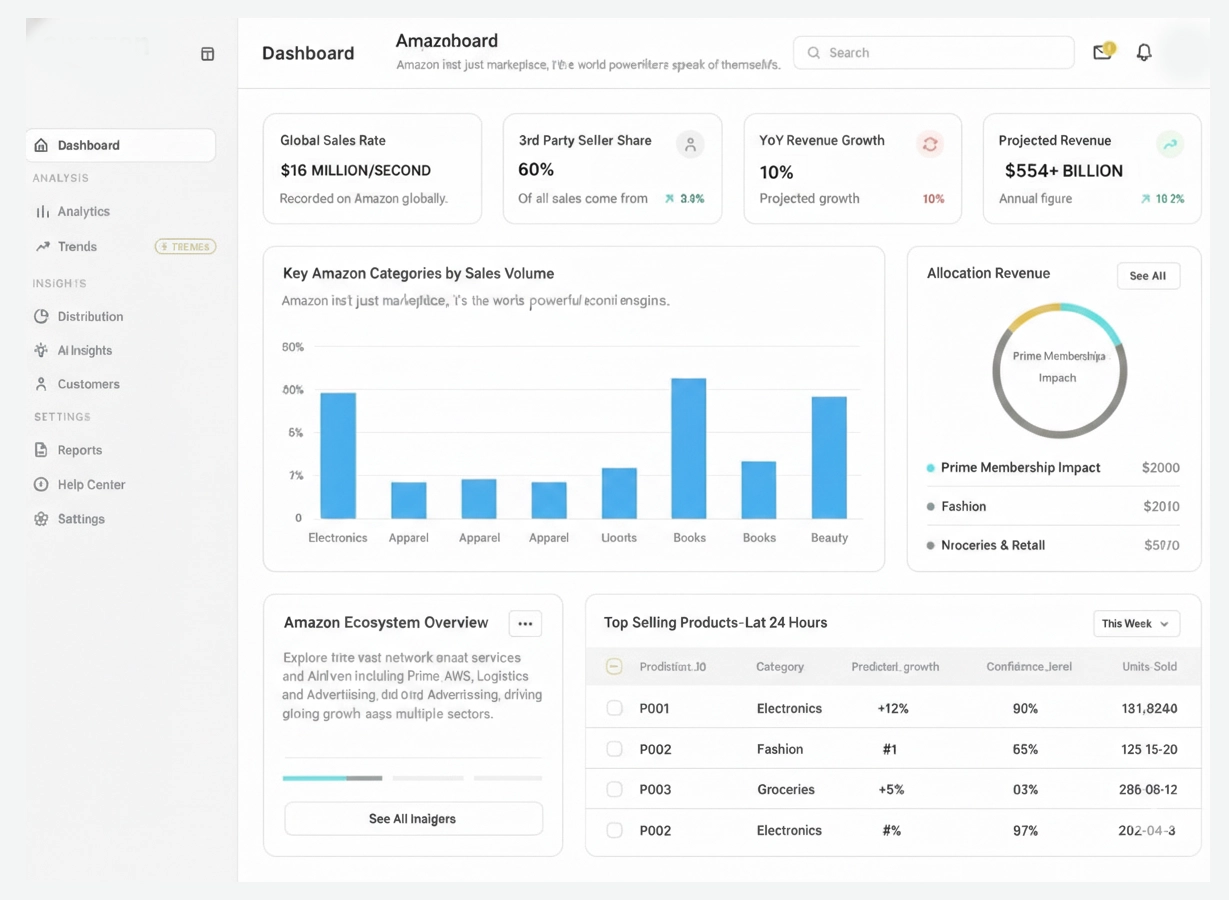Viewport: 1229px width, 900px height.
Task: Click inside the Search field
Action: (x=933, y=52)
